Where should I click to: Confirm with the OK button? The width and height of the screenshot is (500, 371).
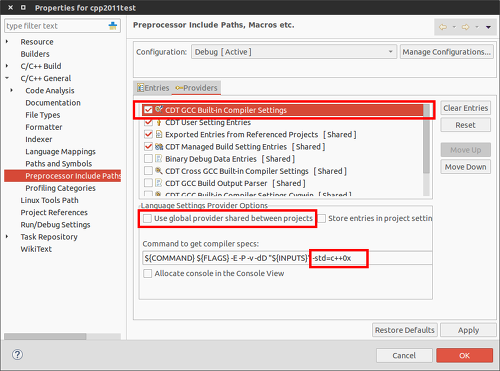pos(465,355)
